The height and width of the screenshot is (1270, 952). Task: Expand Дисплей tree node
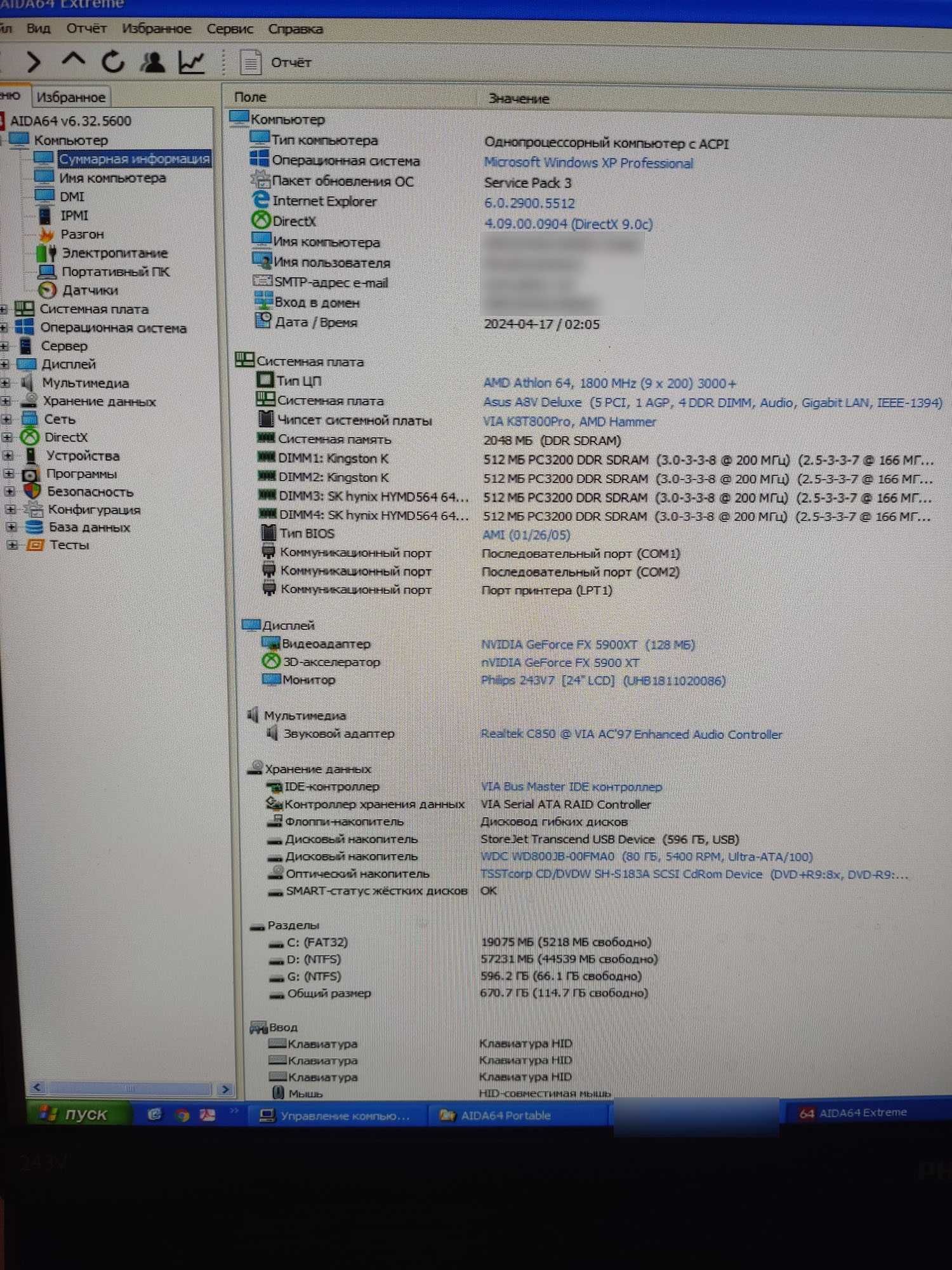4,364
